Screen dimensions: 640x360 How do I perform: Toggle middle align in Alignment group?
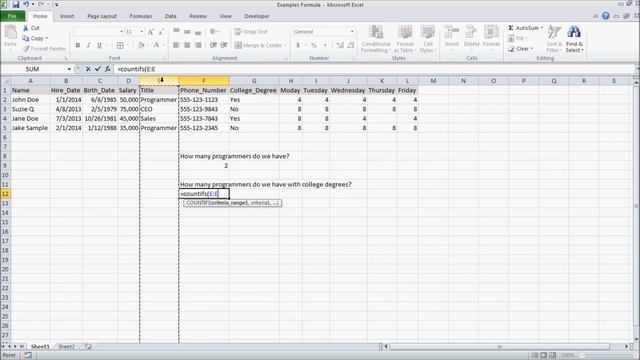(x=187, y=31)
